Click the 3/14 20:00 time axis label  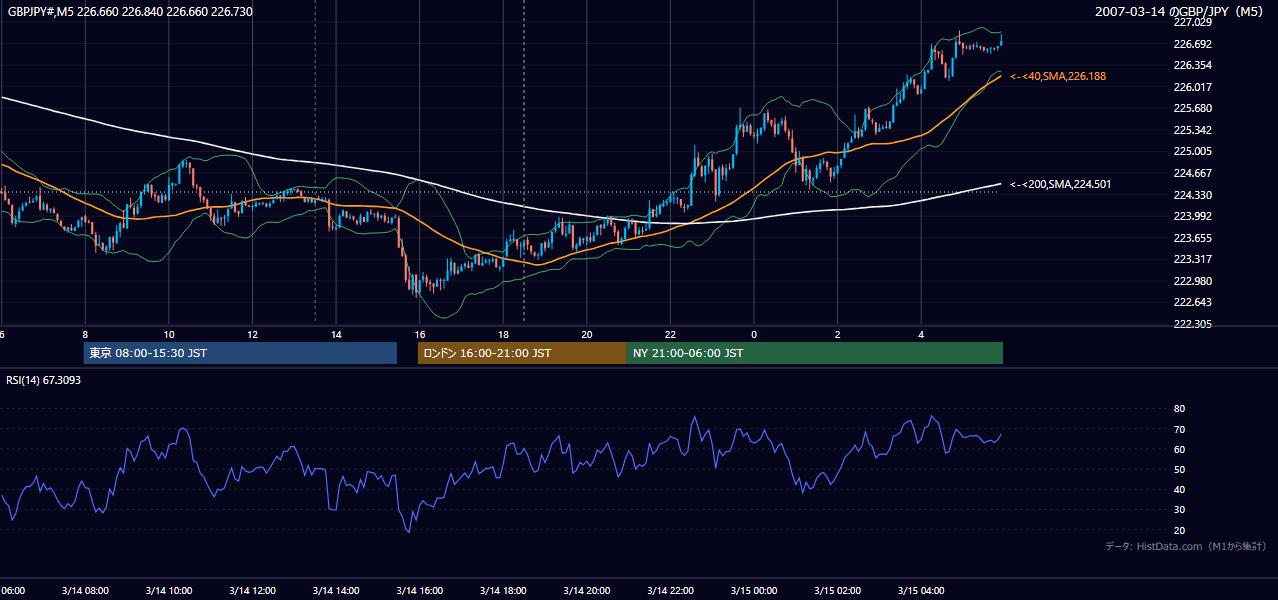click(587, 591)
